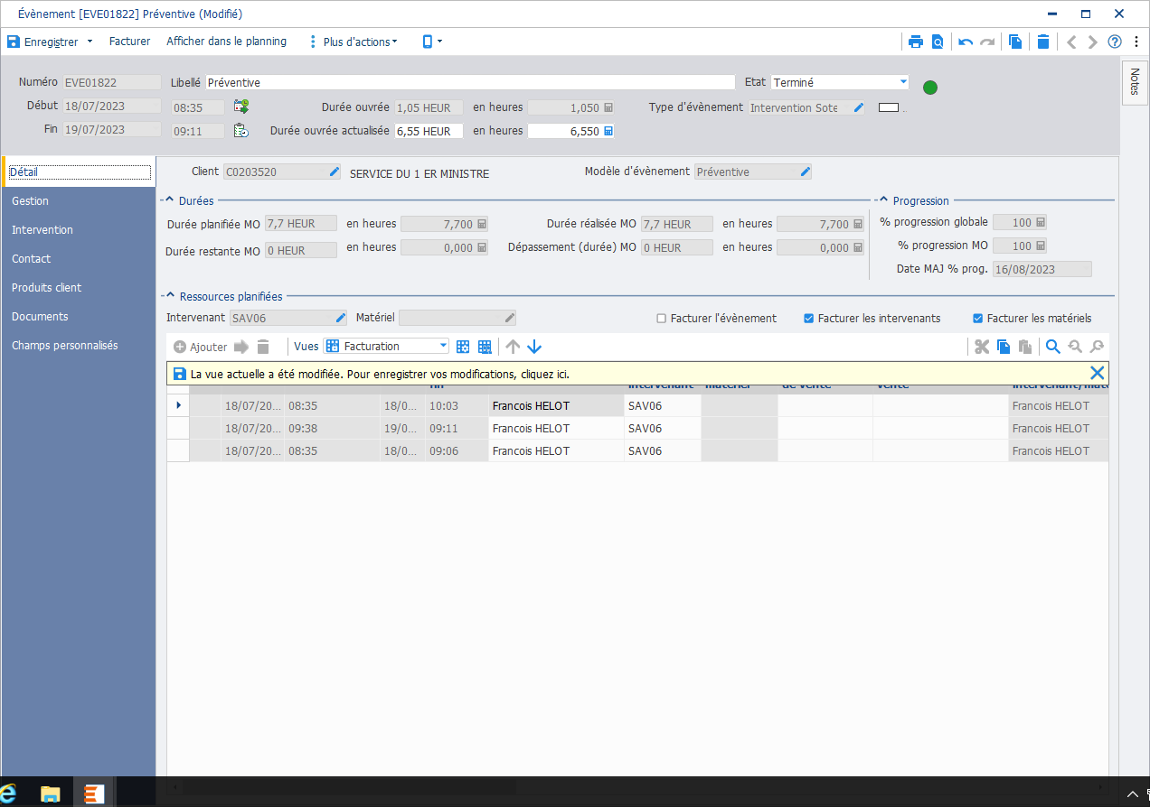Check the Facturer l'évènement checkbox
1150x807 pixels.
click(x=661, y=318)
